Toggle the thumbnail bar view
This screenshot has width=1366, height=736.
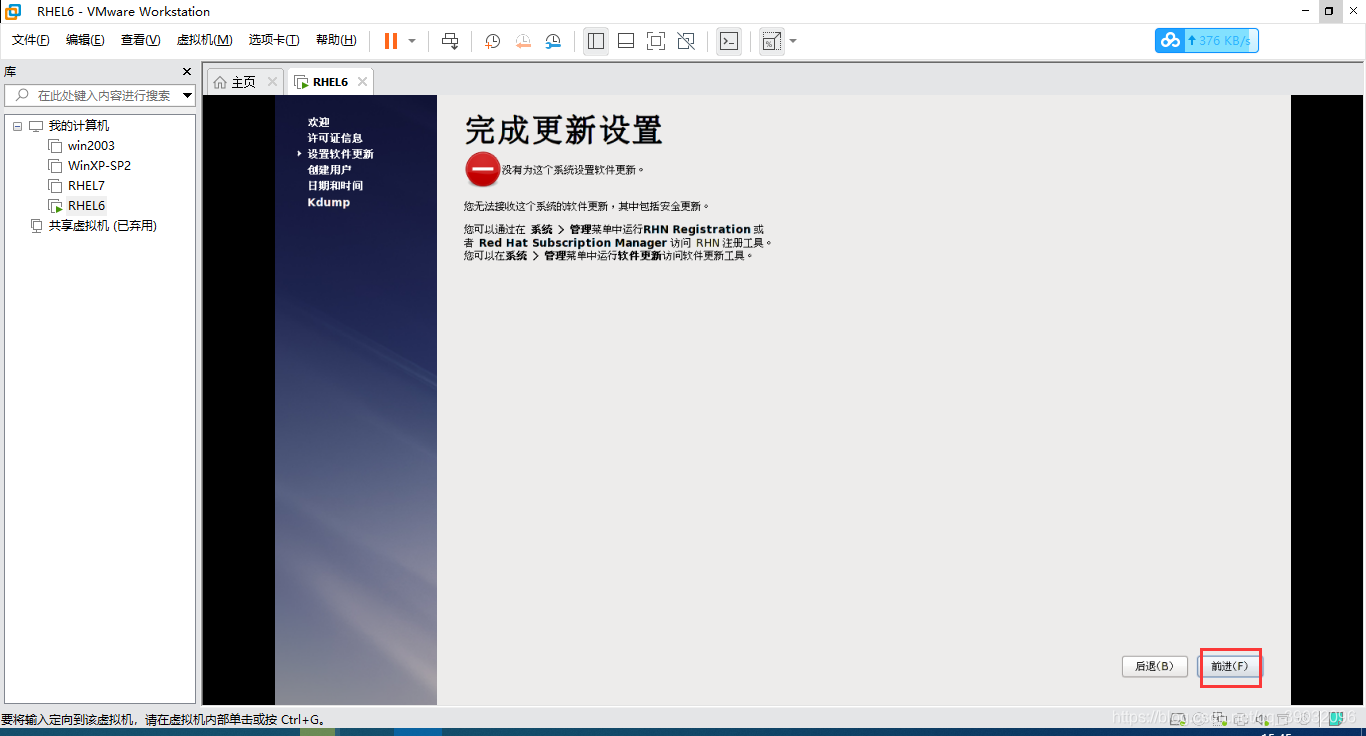626,41
